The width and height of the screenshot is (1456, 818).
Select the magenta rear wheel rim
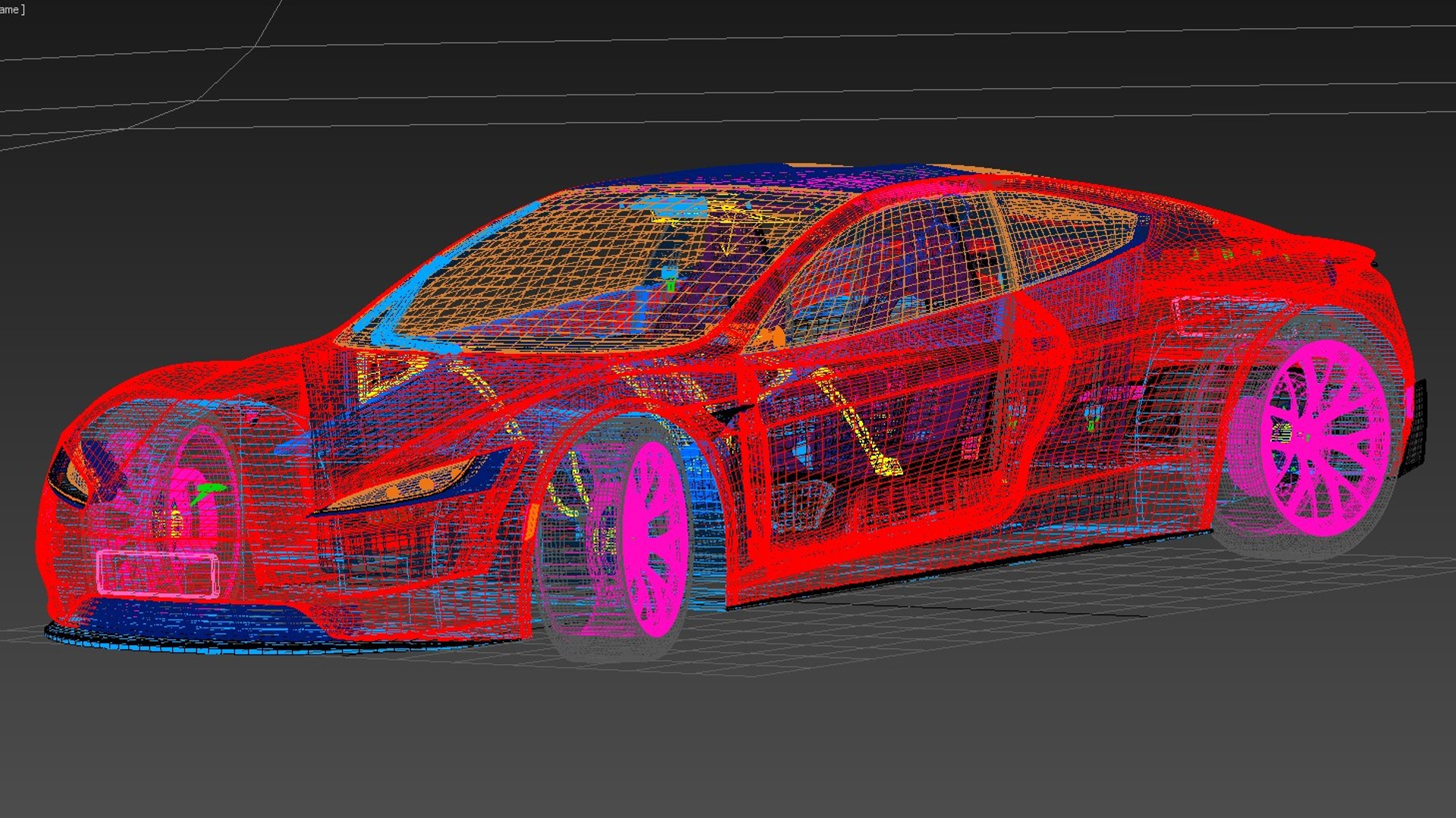click(1326, 437)
